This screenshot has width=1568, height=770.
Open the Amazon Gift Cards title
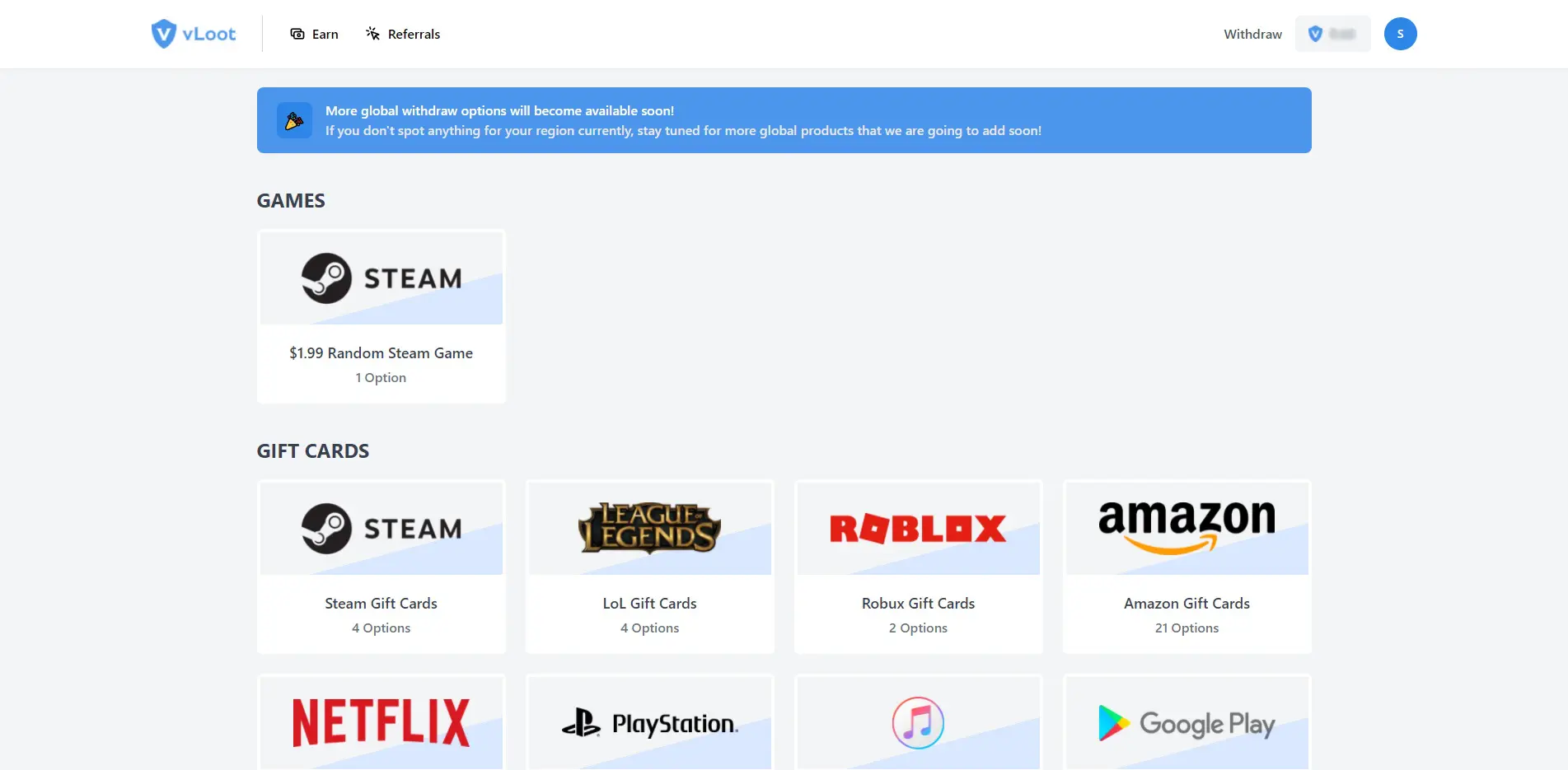1187,604
